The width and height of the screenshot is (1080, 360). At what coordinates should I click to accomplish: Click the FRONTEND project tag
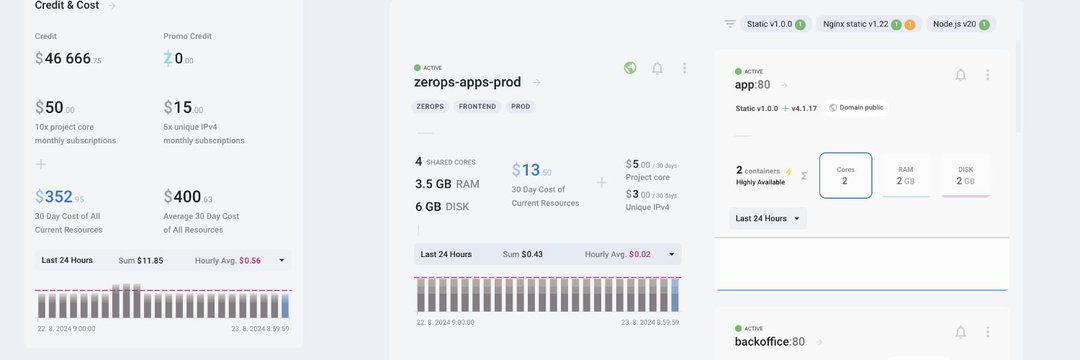pyautogui.click(x=478, y=107)
